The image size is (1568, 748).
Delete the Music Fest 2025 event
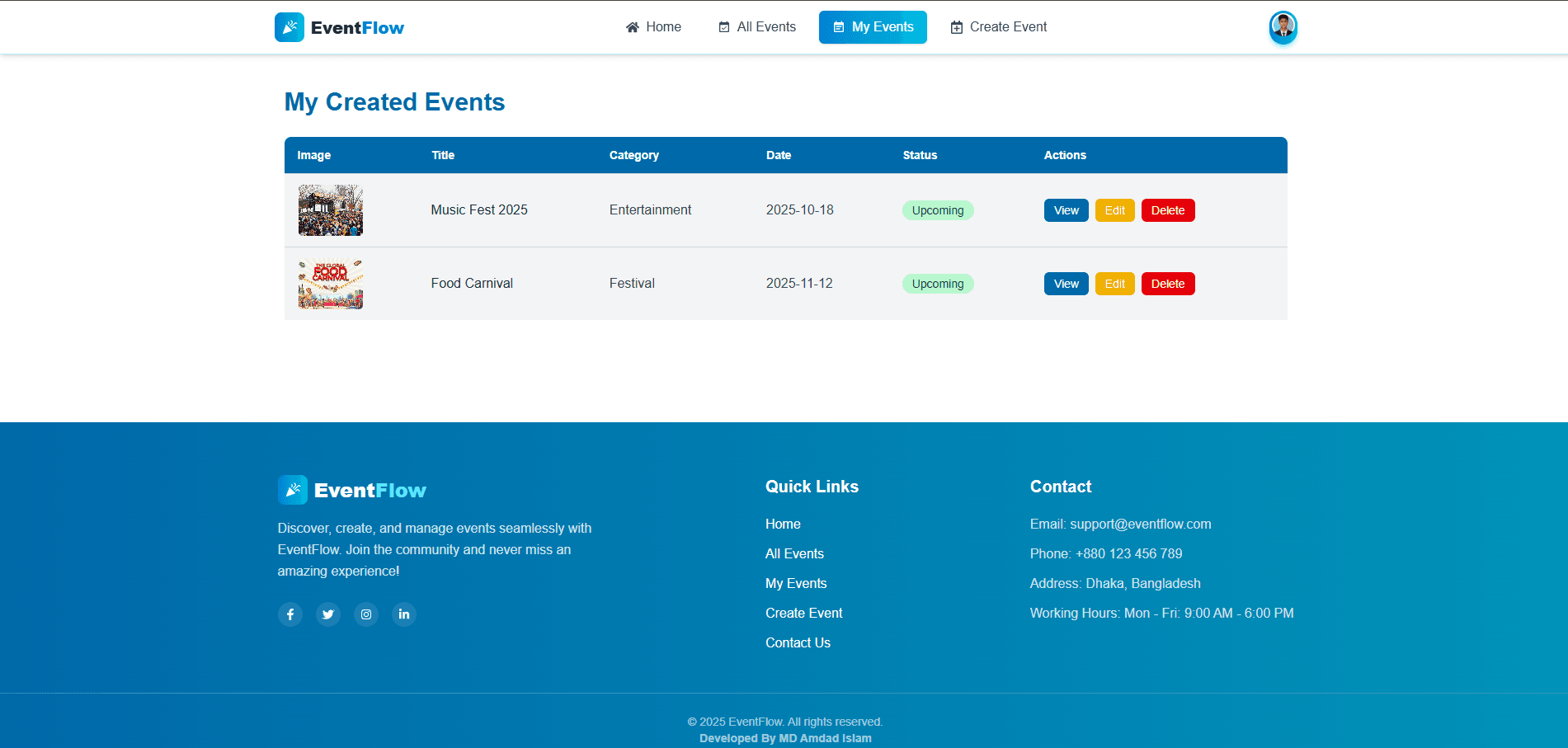[x=1168, y=210]
